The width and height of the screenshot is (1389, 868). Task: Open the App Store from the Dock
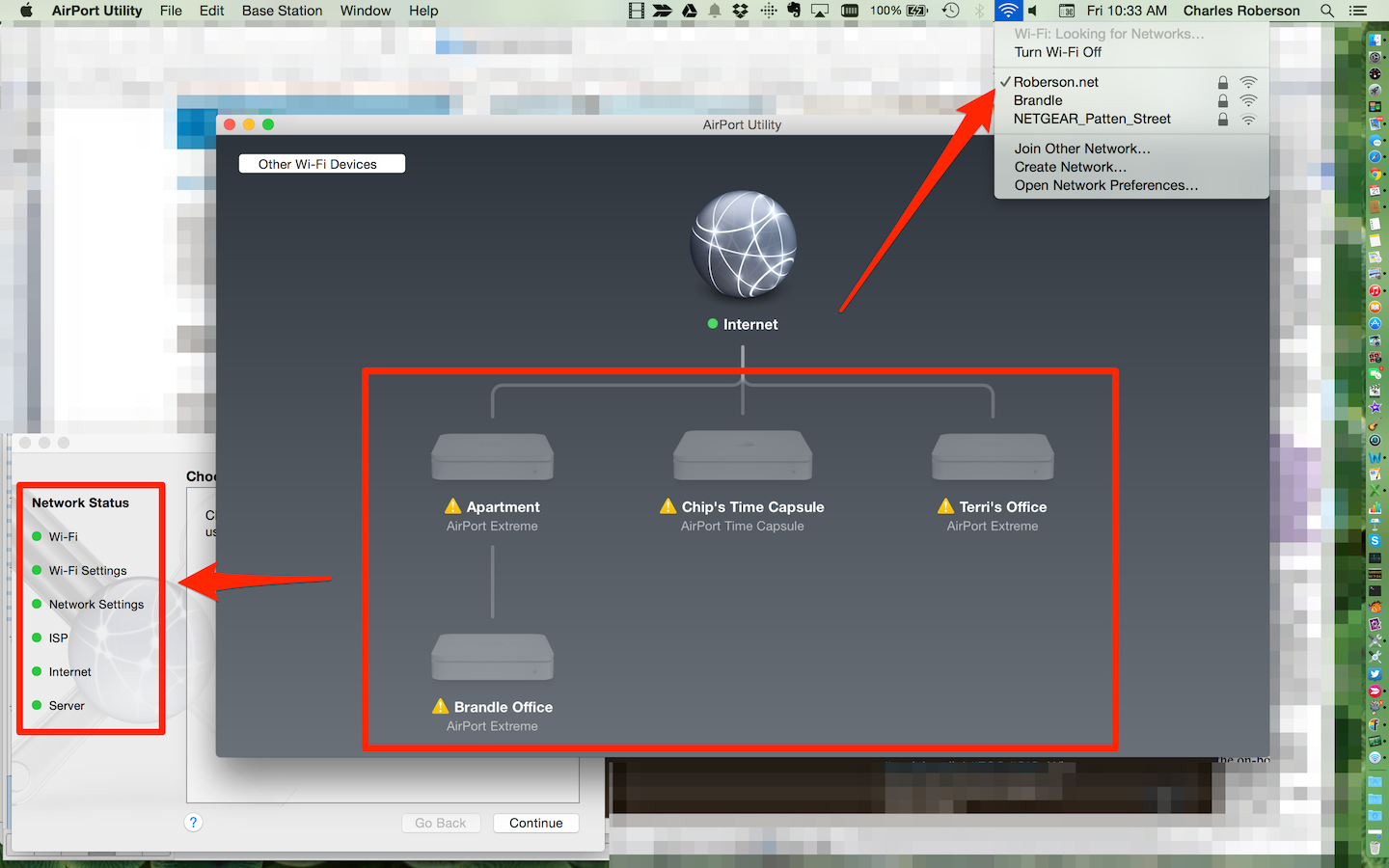click(1375, 324)
